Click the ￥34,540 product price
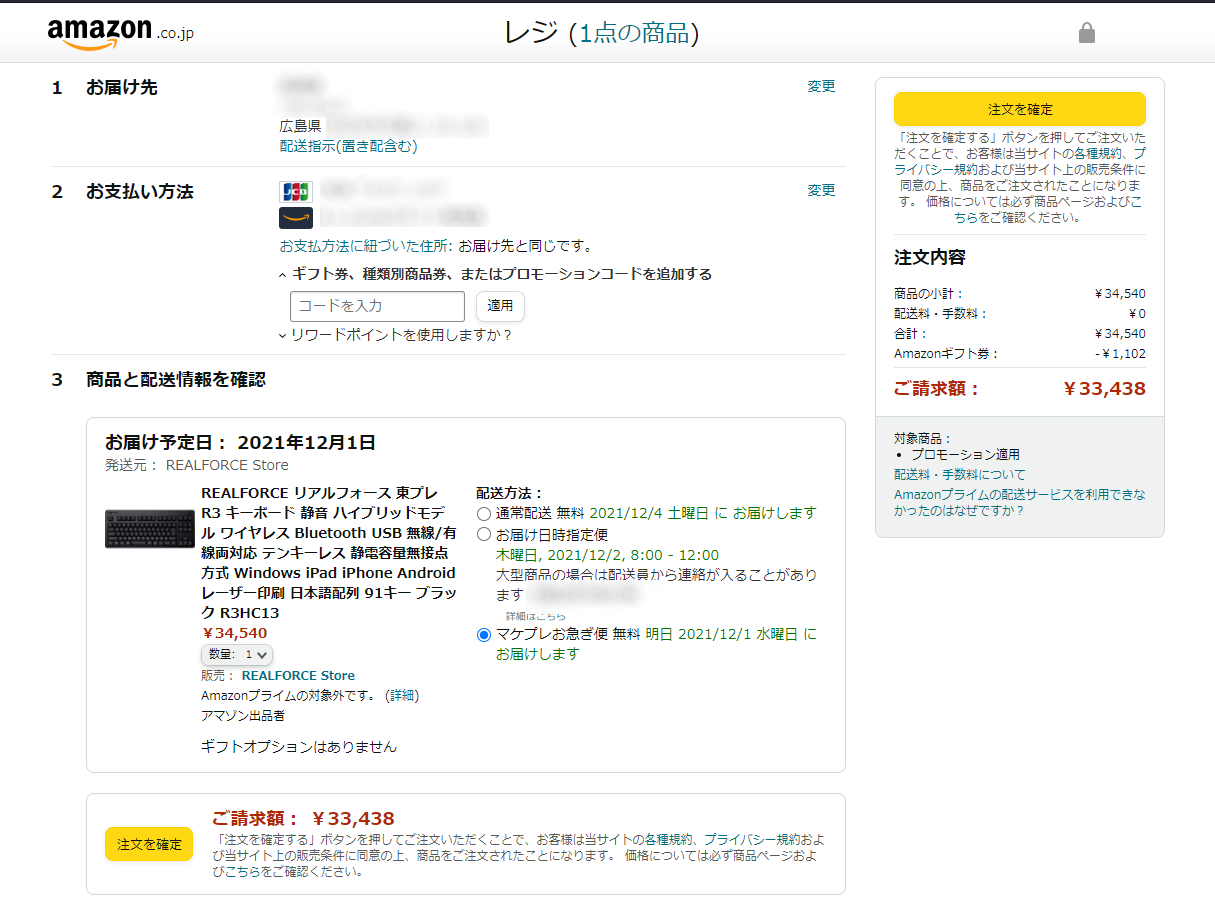 [235, 633]
